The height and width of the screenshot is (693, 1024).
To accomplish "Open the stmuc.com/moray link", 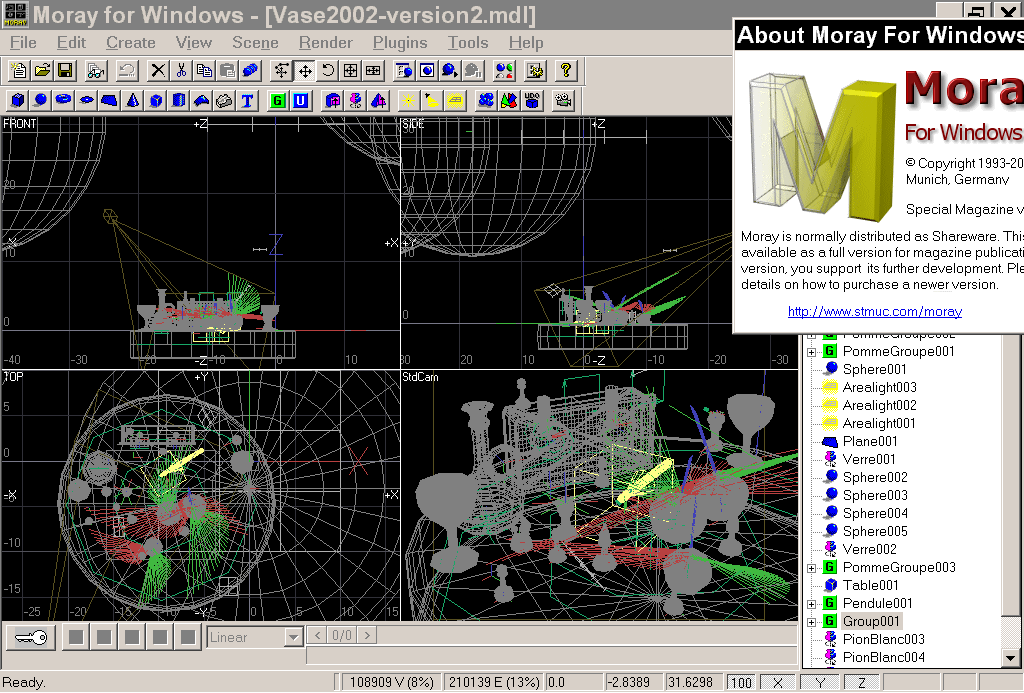I will coord(874,312).
